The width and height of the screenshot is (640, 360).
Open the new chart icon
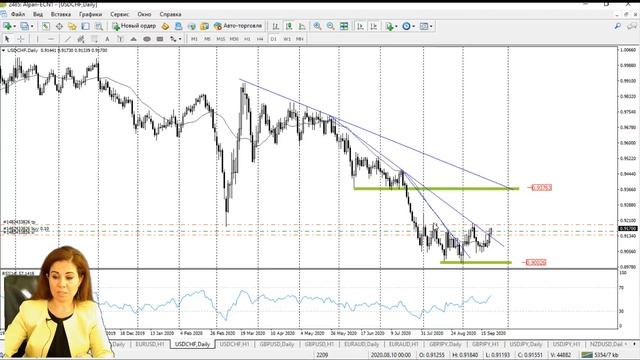[7, 26]
